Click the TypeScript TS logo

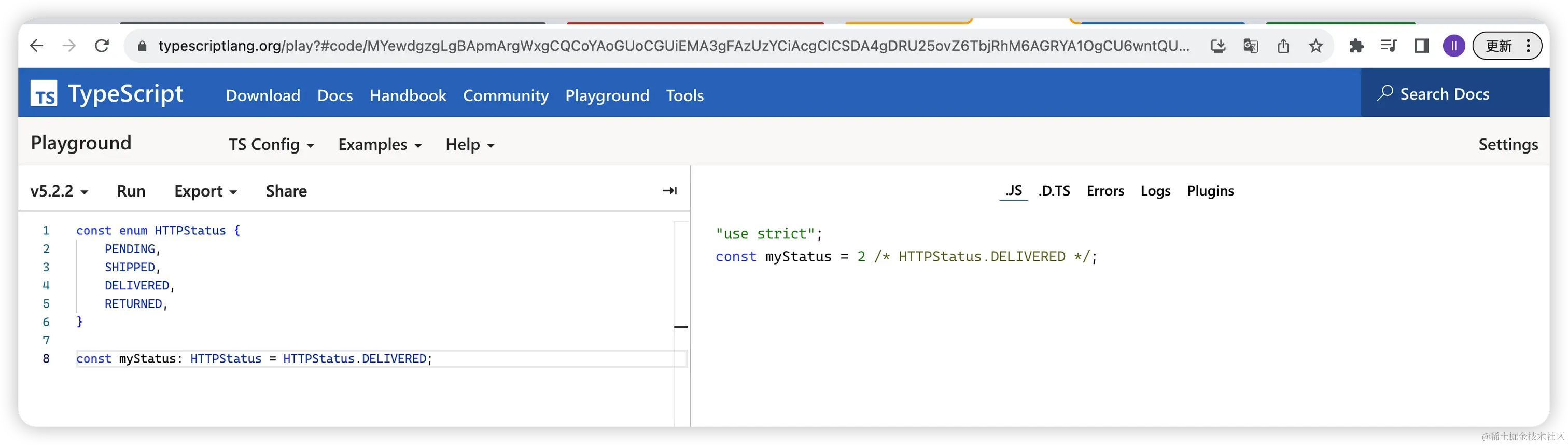pyautogui.click(x=44, y=93)
